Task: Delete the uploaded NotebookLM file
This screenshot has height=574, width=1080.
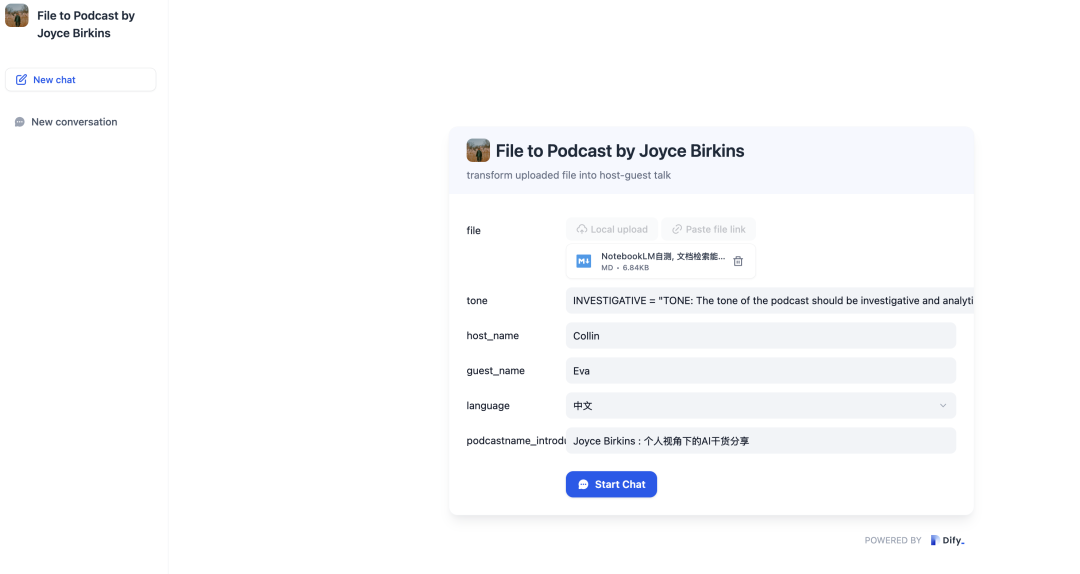Action: [738, 261]
